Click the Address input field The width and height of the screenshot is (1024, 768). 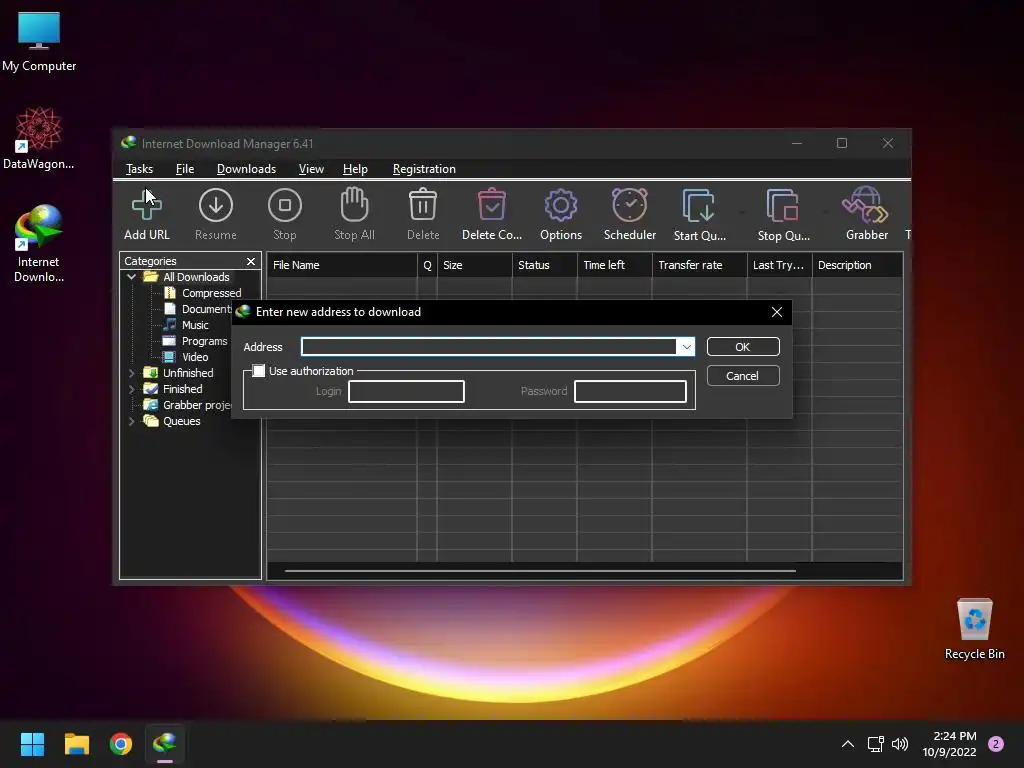coord(489,347)
